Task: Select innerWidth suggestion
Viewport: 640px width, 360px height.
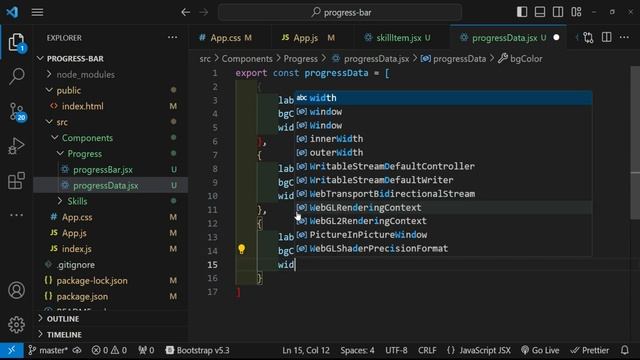Action: (444, 139)
